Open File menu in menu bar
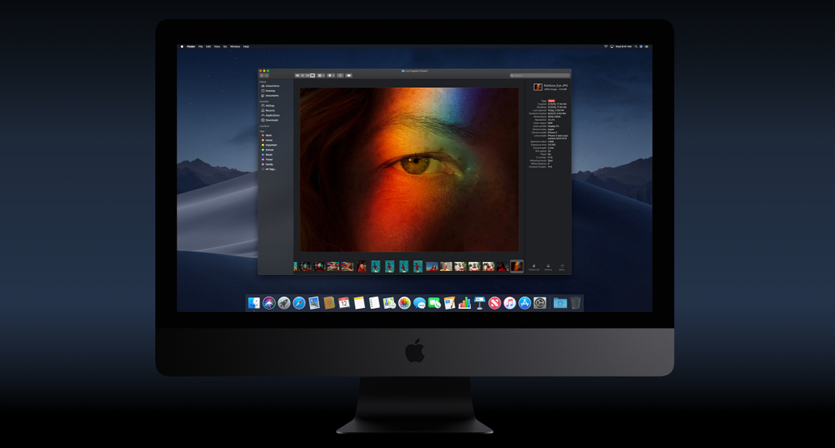The height and width of the screenshot is (448, 835). (201, 46)
